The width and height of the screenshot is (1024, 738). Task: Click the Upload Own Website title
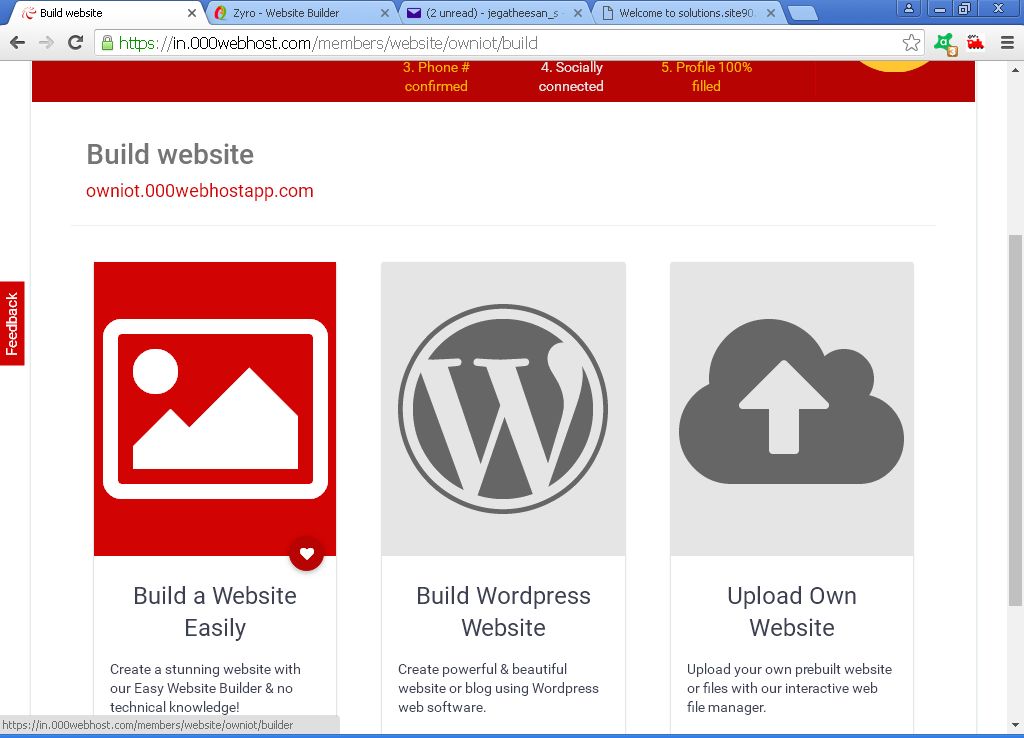pos(792,611)
